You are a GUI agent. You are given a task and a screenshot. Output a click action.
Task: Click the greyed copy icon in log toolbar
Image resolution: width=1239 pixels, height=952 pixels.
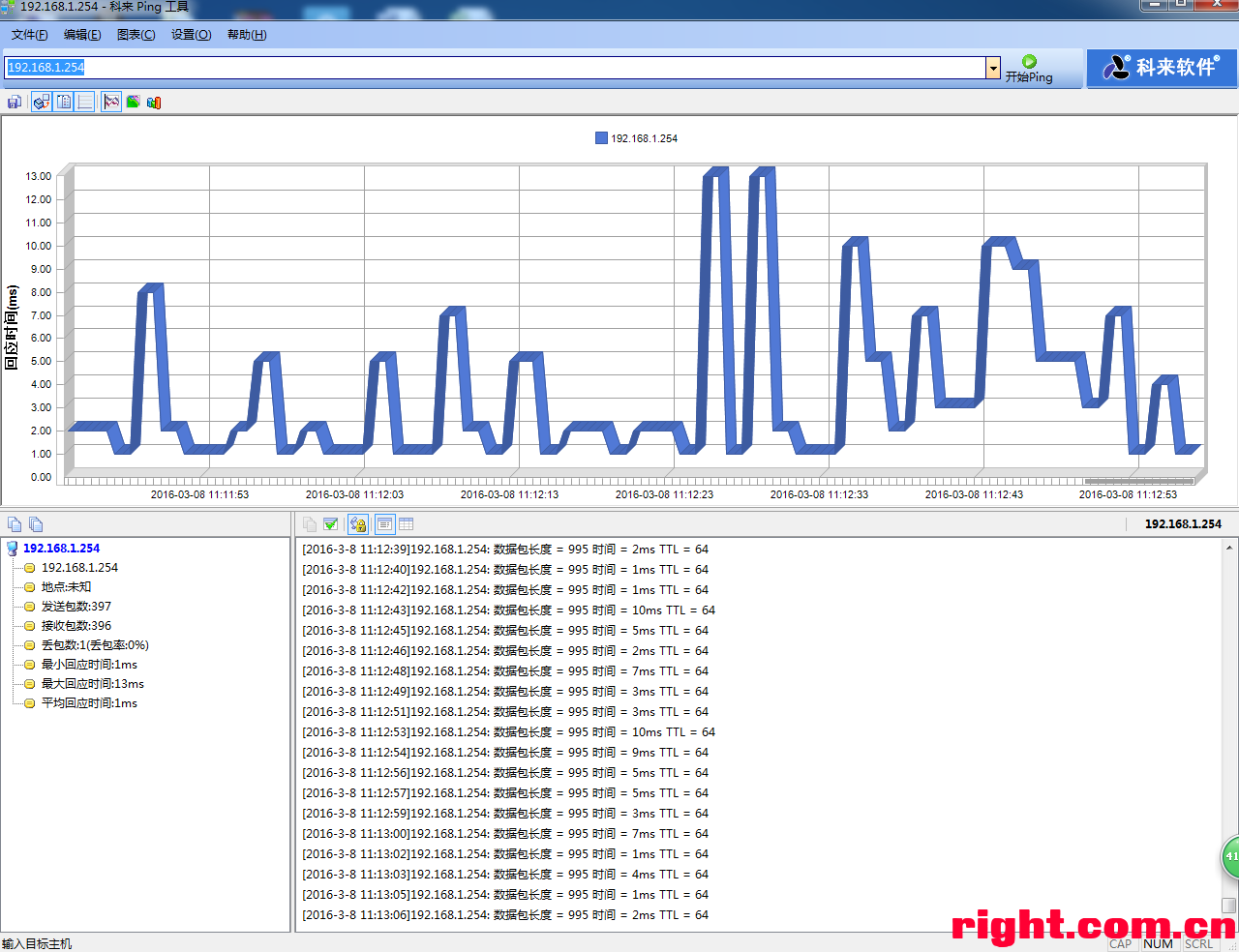310,524
